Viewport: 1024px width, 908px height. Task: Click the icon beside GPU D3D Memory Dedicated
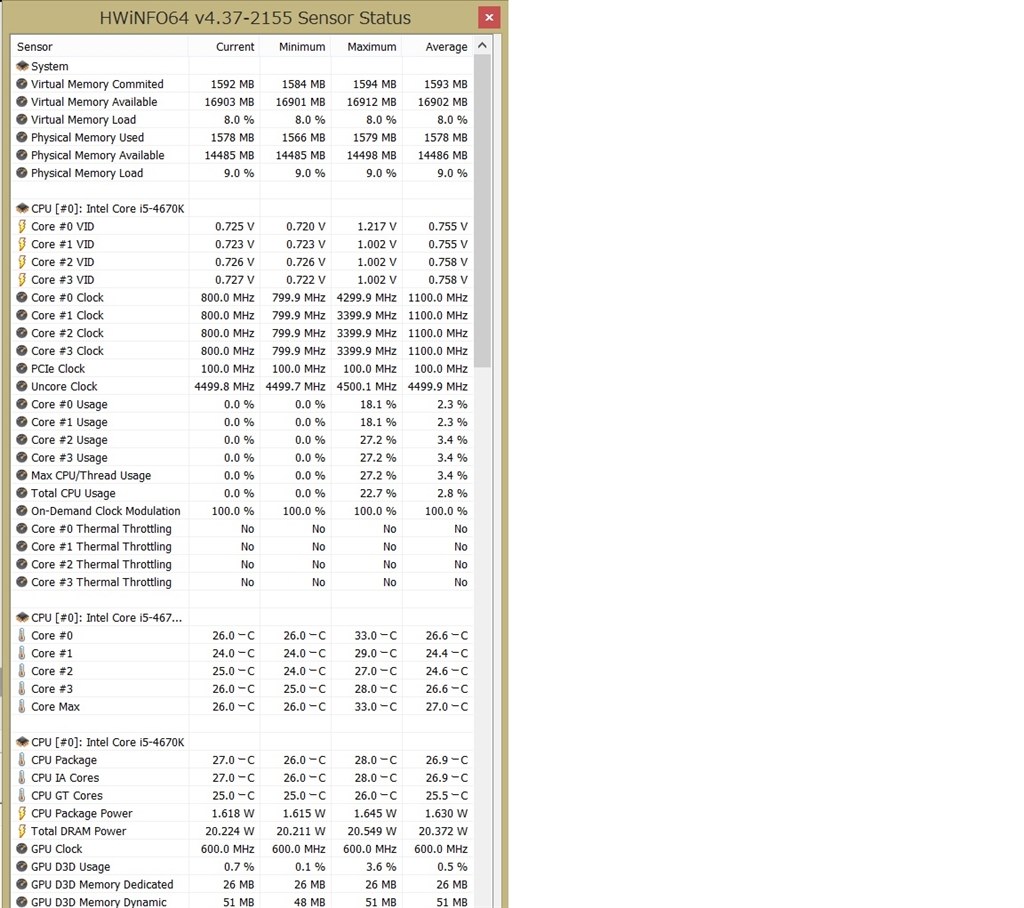tap(22, 884)
